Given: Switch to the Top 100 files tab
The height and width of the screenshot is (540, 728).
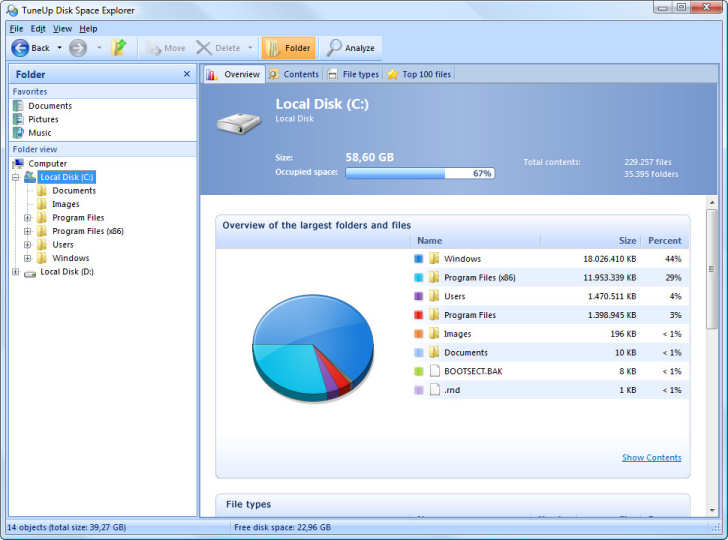Looking at the screenshot, I should [419, 74].
